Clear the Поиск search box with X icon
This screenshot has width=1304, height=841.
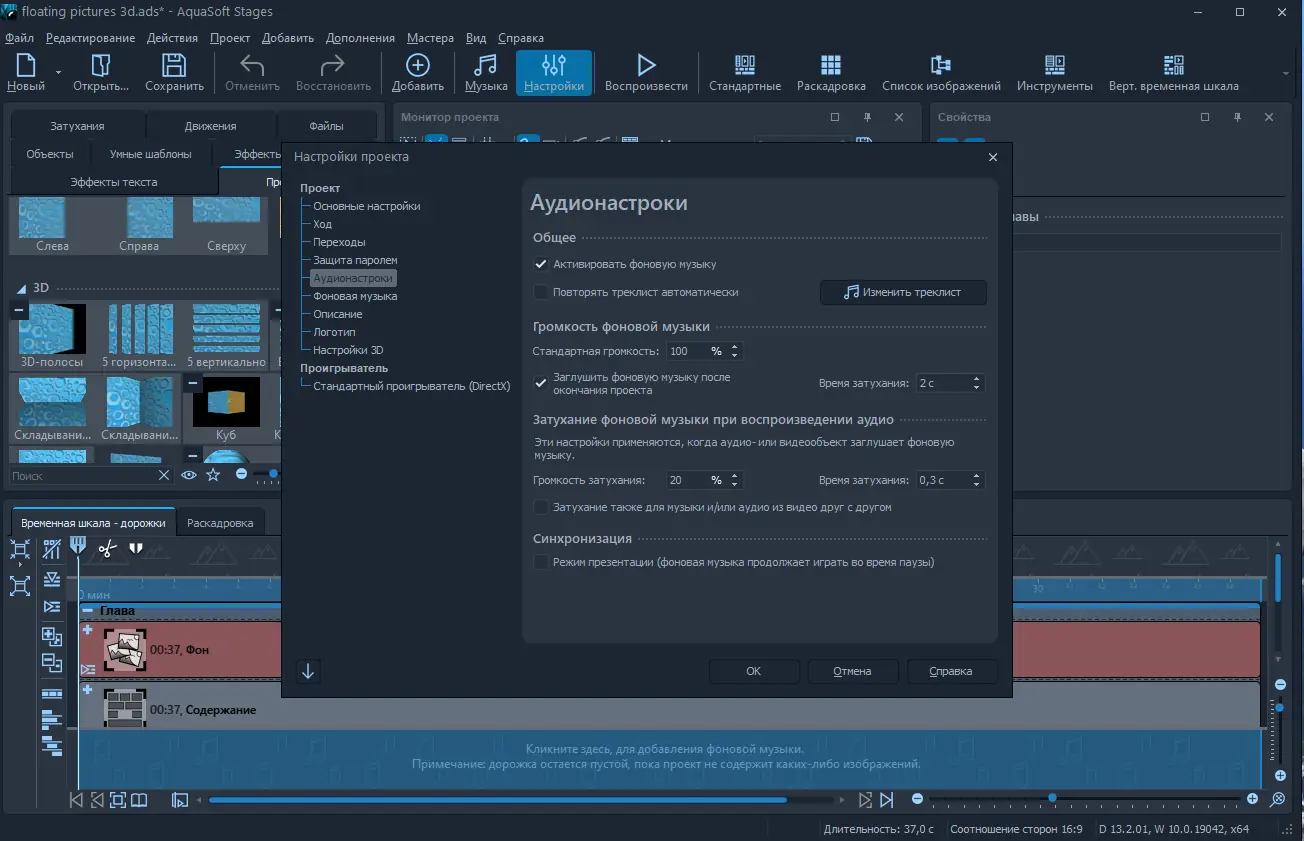[164, 476]
